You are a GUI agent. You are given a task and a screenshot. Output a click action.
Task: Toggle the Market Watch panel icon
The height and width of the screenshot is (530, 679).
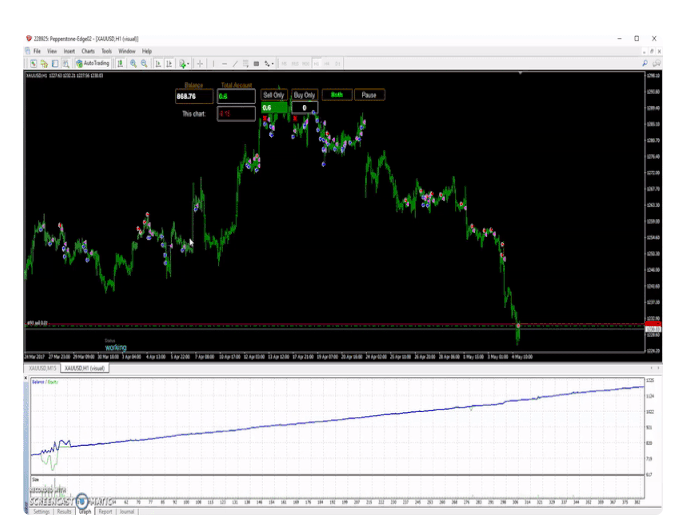(x=55, y=64)
